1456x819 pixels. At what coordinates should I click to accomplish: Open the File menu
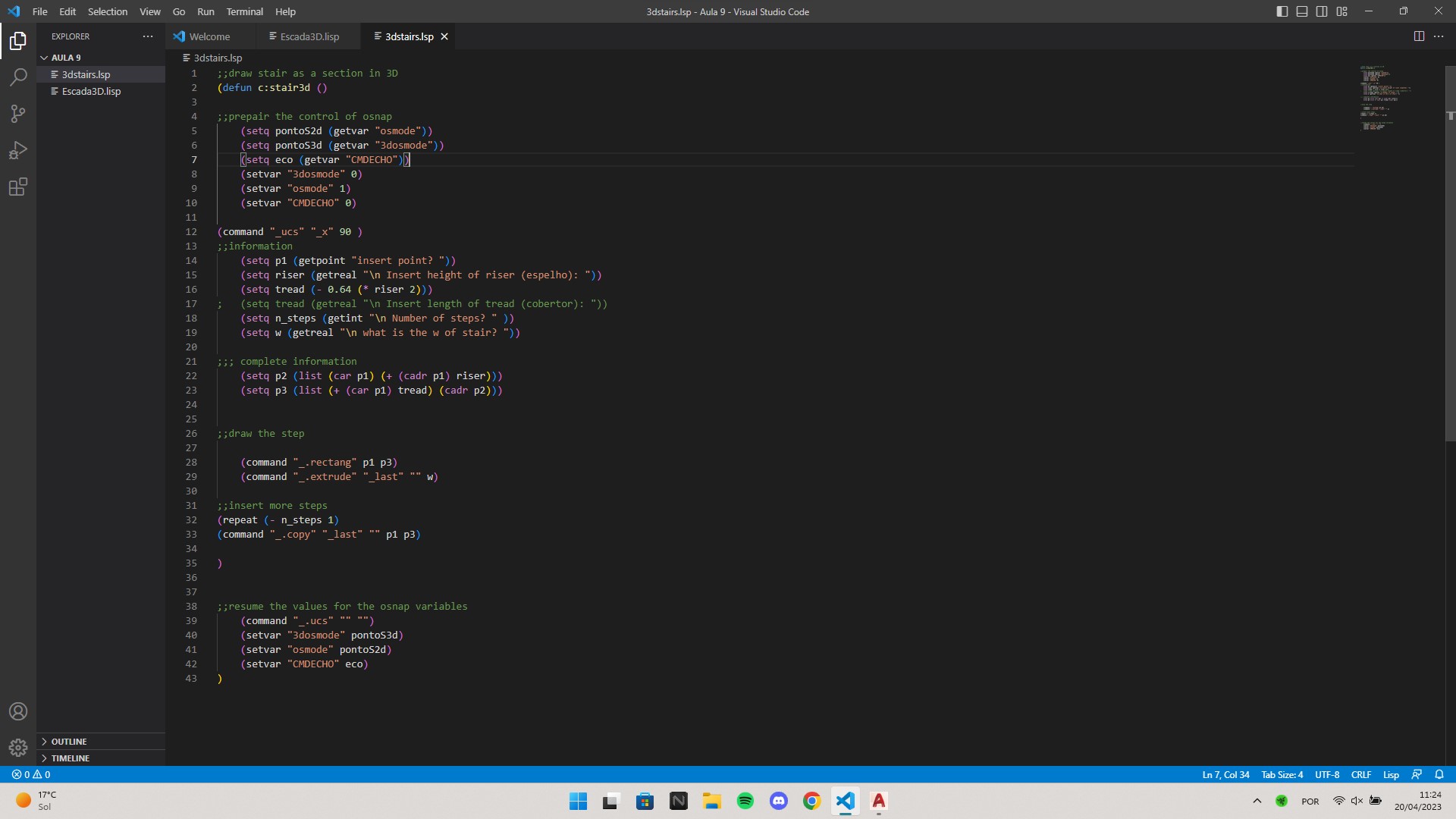click(40, 11)
